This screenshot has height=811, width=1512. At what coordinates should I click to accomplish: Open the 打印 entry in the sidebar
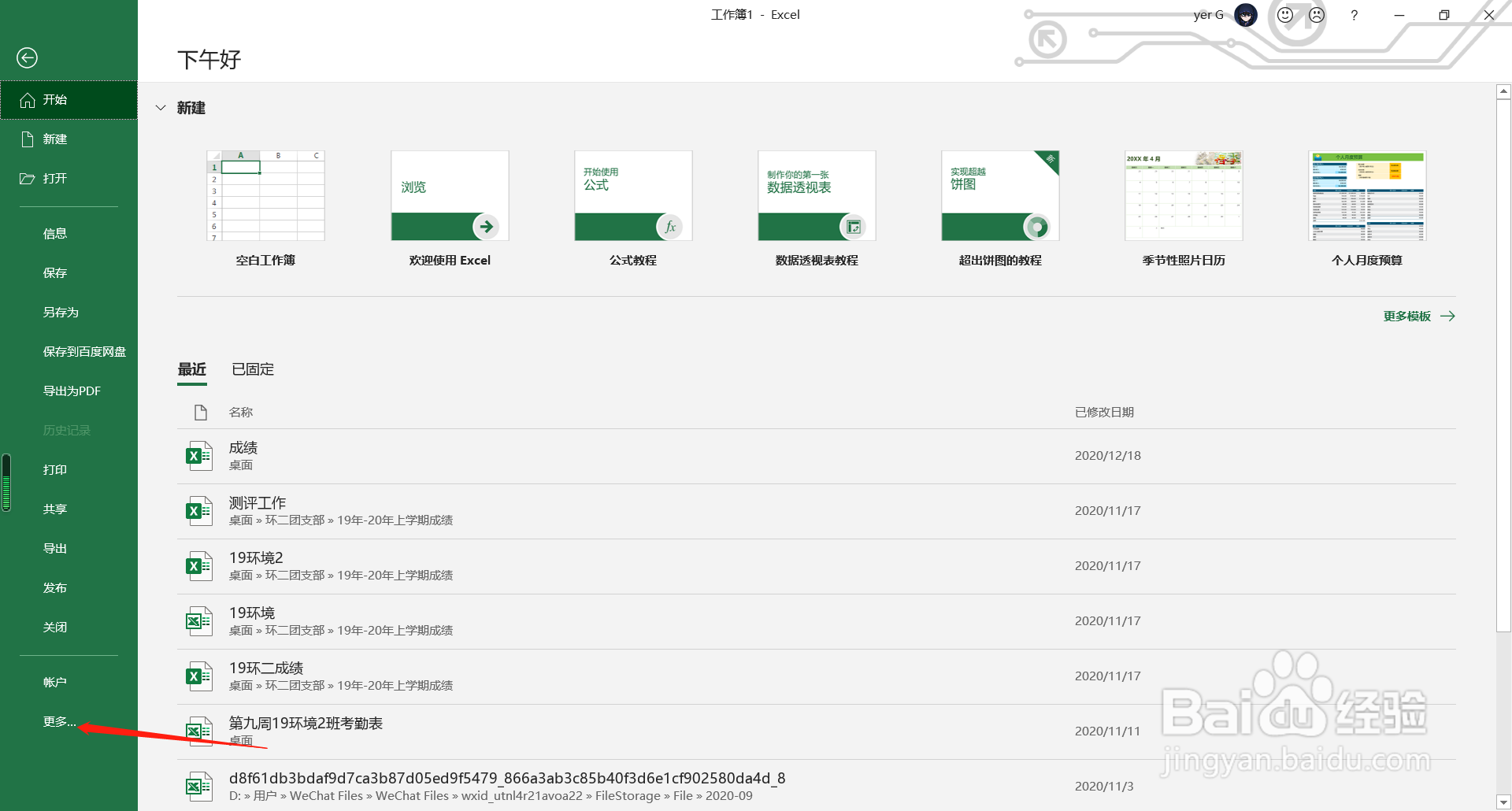click(x=54, y=469)
